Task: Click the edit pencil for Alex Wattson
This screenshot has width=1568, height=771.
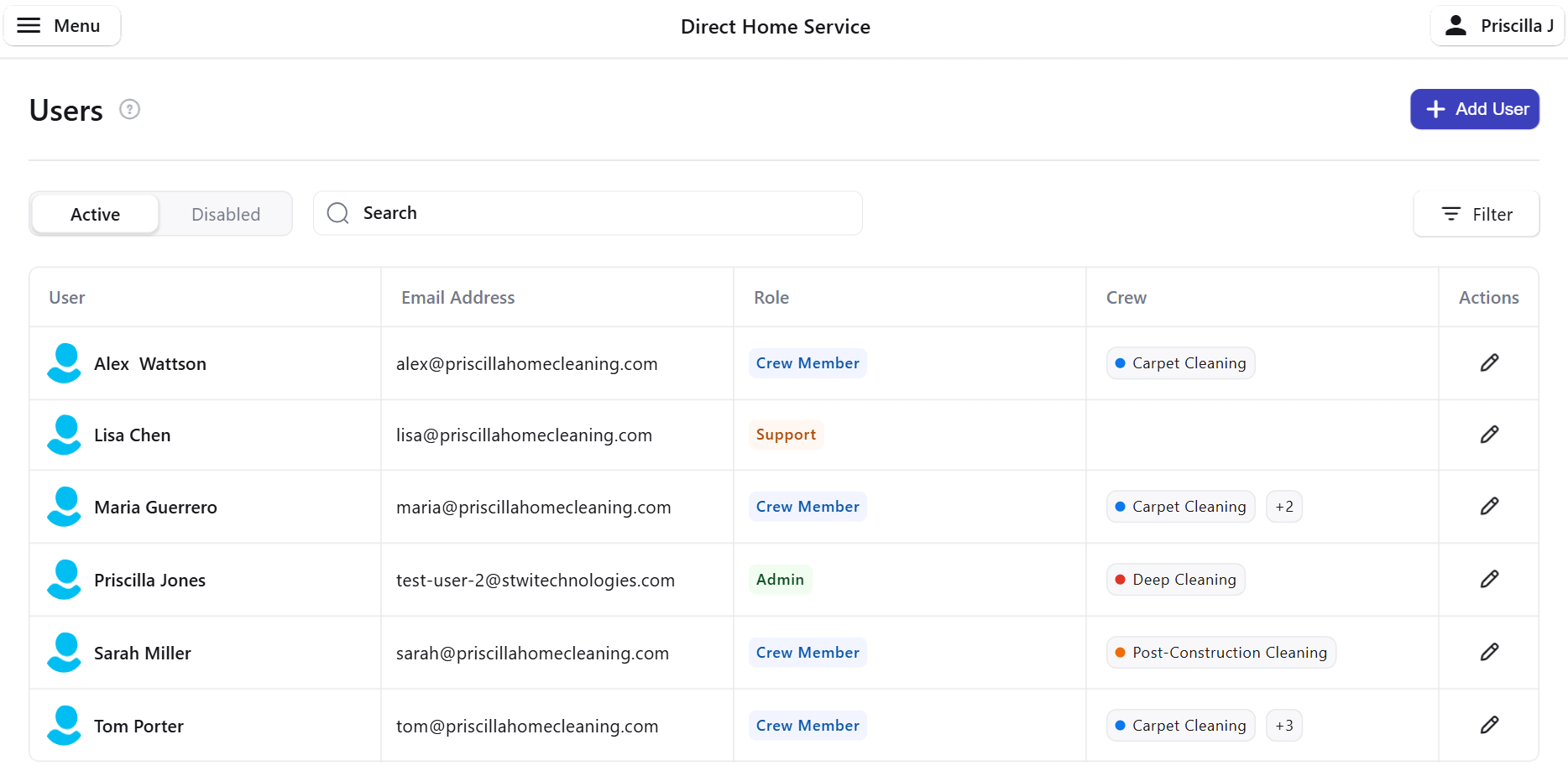Action: point(1488,363)
